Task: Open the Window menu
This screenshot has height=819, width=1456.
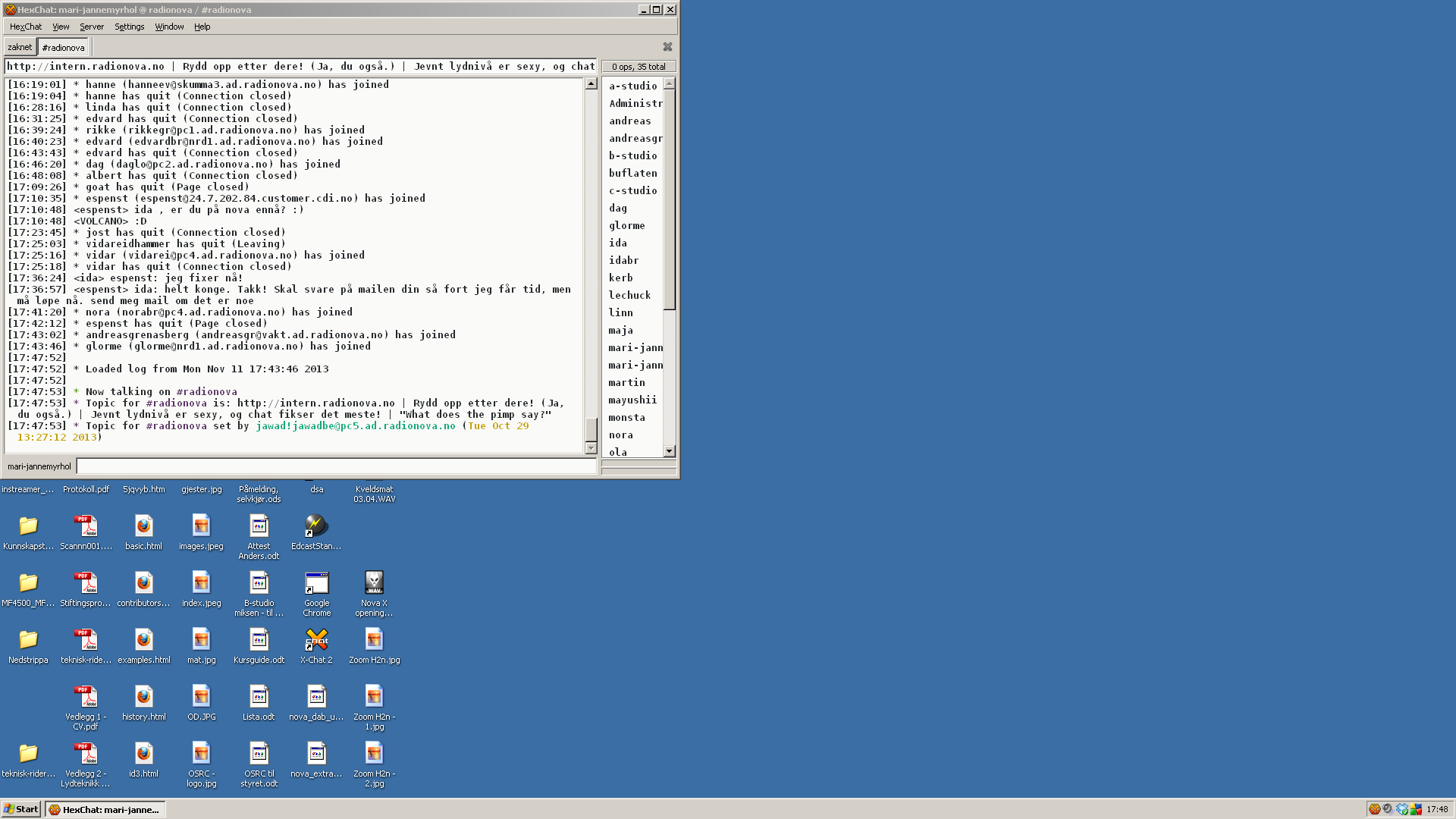Action: coord(169,27)
